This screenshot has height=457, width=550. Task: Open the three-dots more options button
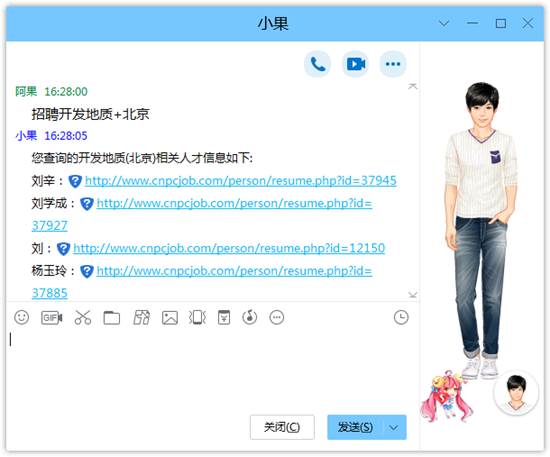tap(393, 64)
